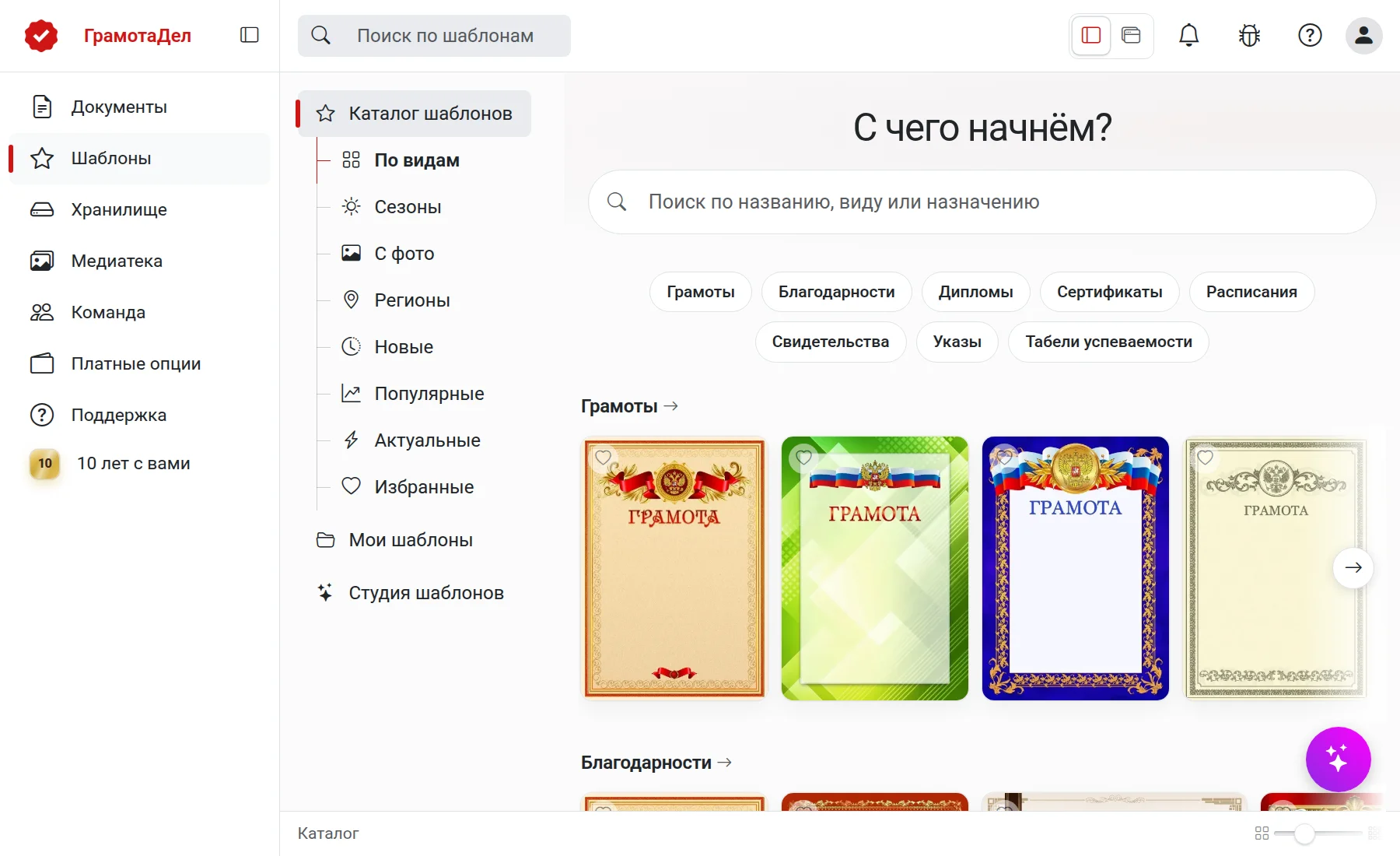
Task: Filter by Свидетельства chip
Action: (831, 342)
